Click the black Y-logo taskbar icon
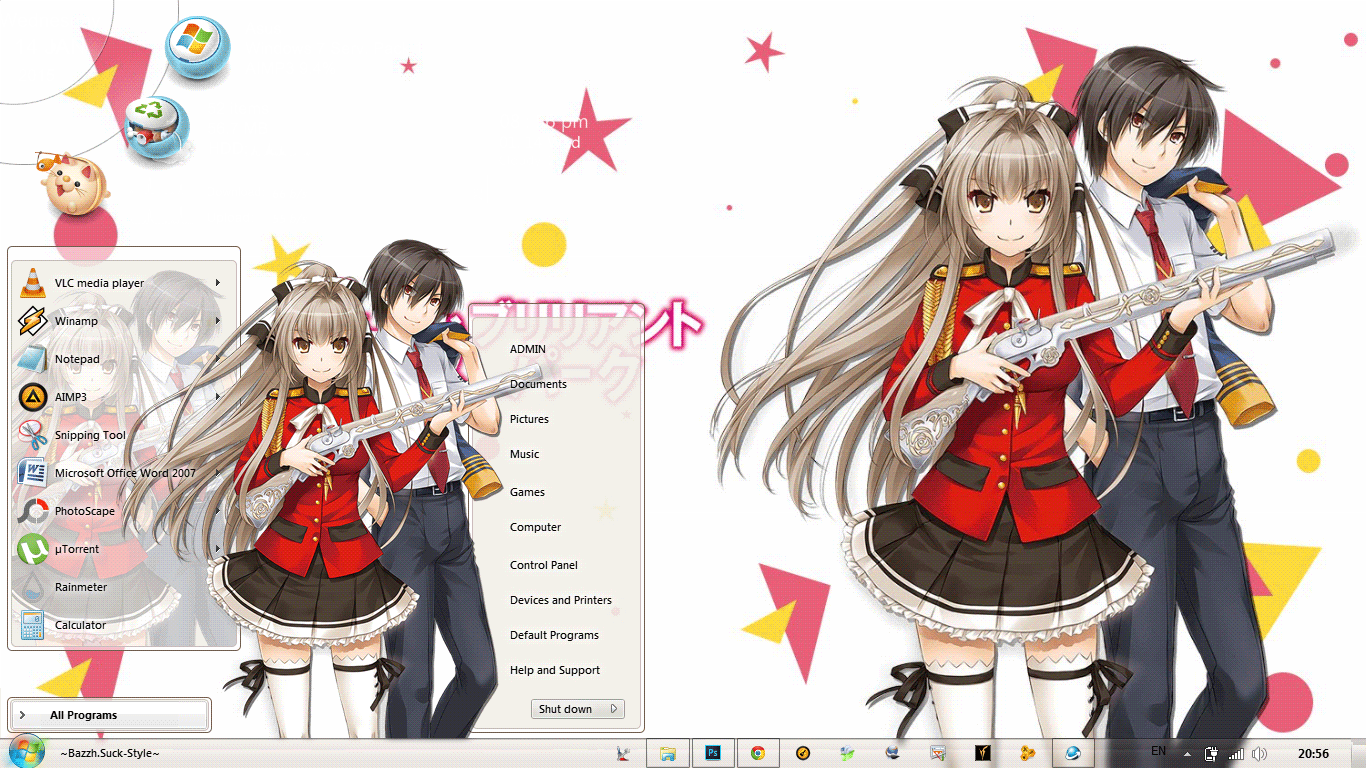This screenshot has height=768, width=1366. (x=982, y=753)
